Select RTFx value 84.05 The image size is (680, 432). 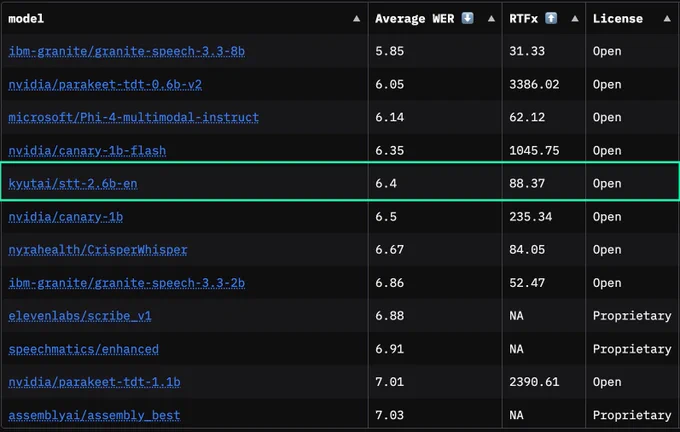pyautogui.click(x=527, y=250)
